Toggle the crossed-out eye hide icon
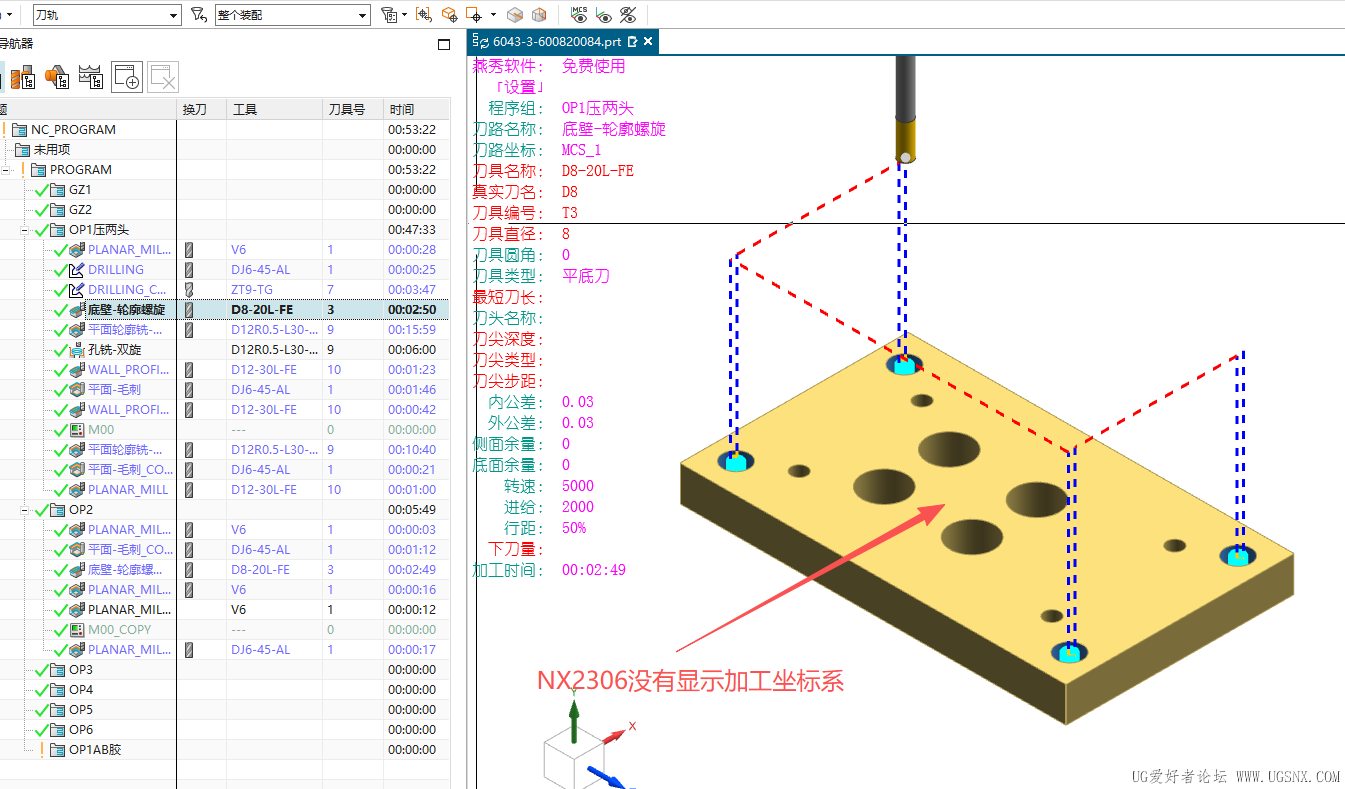Viewport: 1345px width, 789px height. click(628, 15)
